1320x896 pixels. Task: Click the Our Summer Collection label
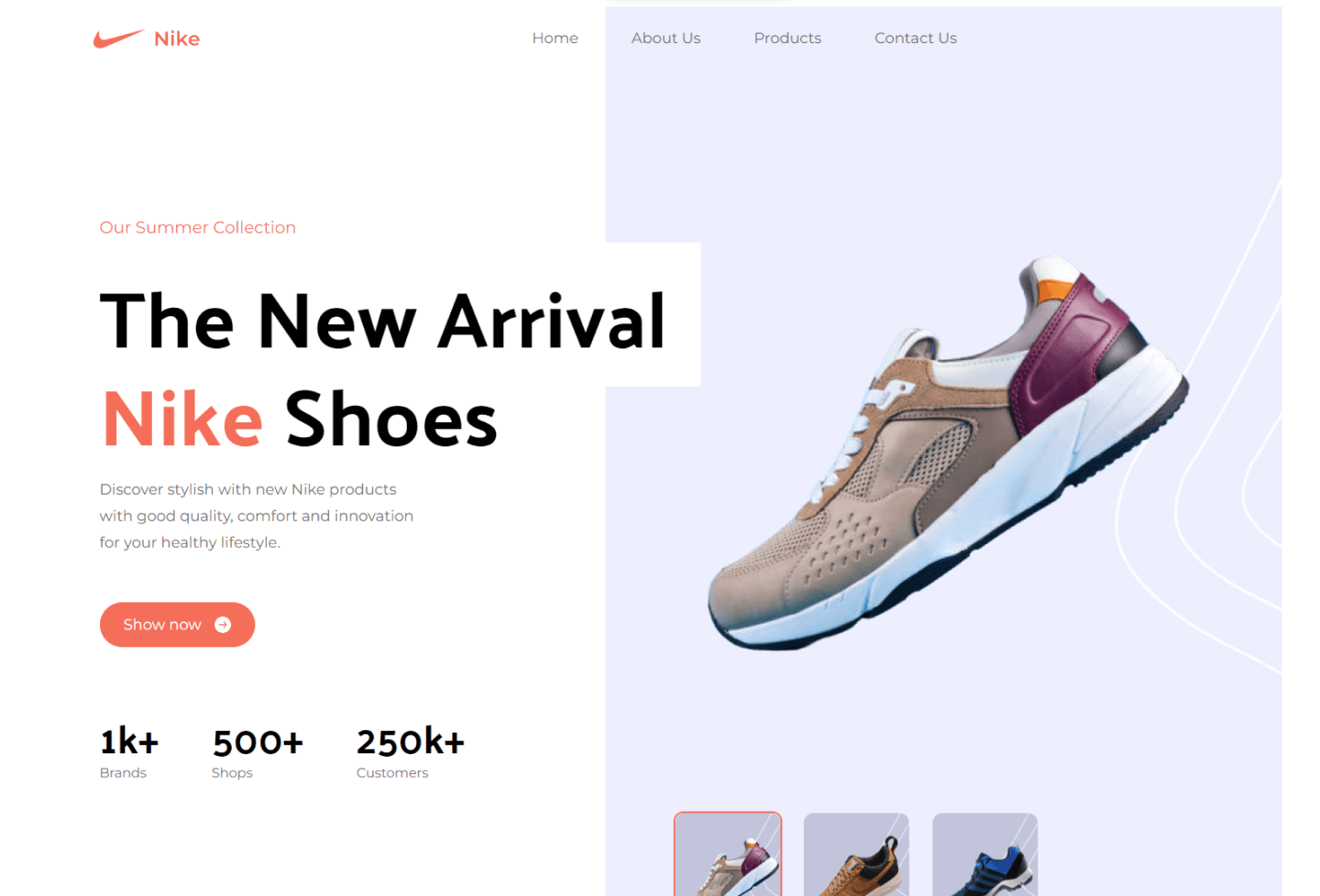[198, 227]
